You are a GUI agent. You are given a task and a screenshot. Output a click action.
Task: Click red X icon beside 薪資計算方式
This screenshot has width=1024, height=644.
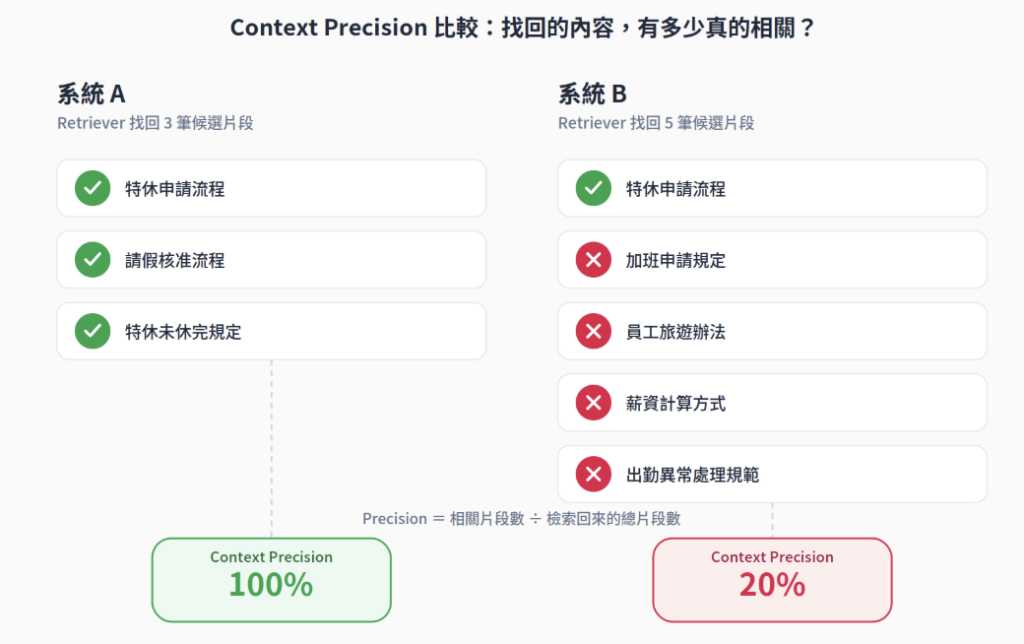(594, 402)
